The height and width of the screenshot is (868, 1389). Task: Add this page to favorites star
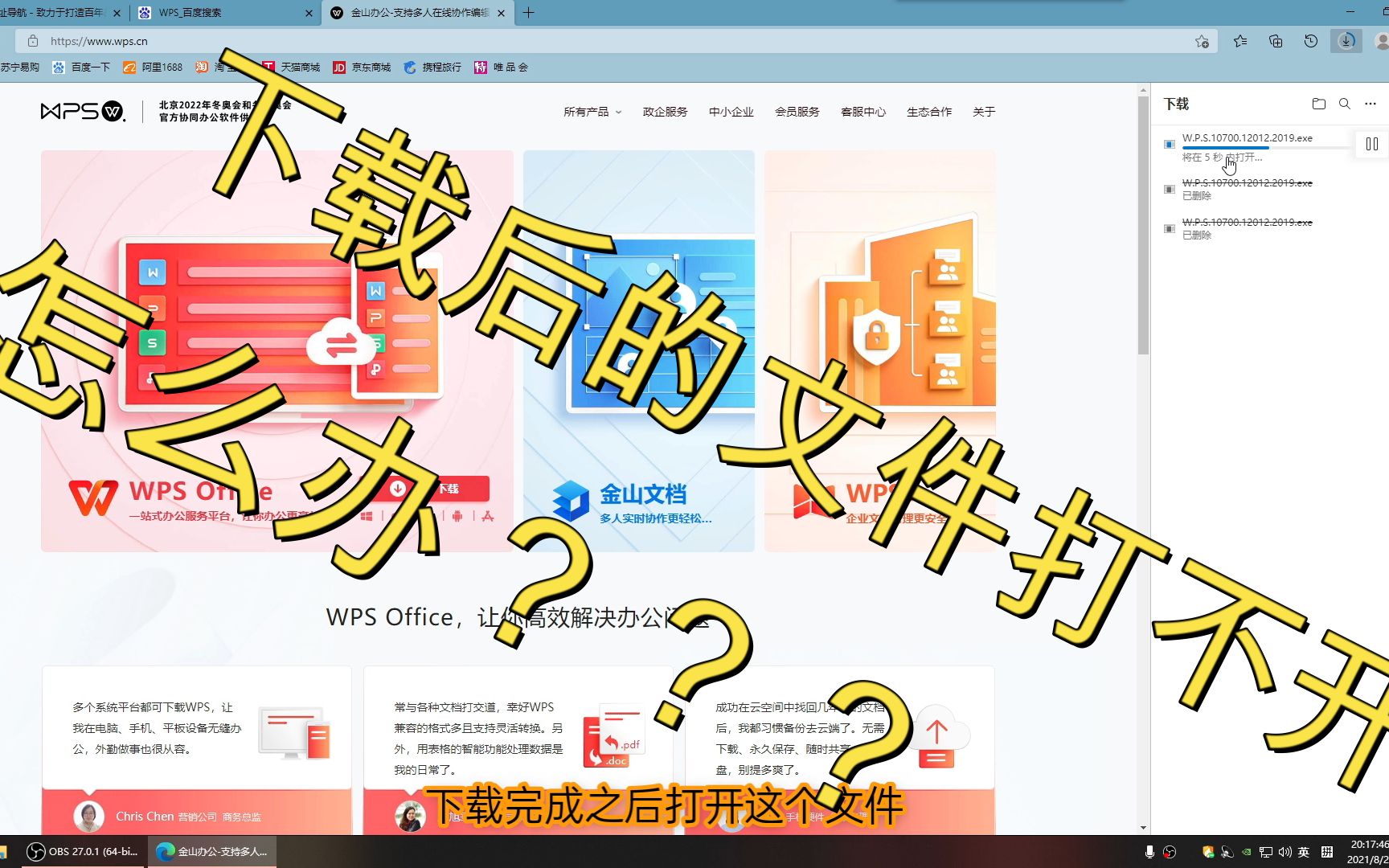[x=1202, y=41]
